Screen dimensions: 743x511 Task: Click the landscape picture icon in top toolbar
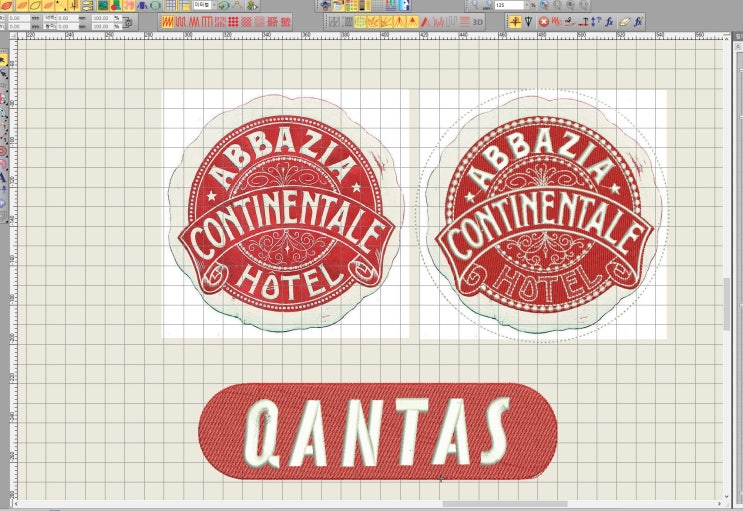103,6
